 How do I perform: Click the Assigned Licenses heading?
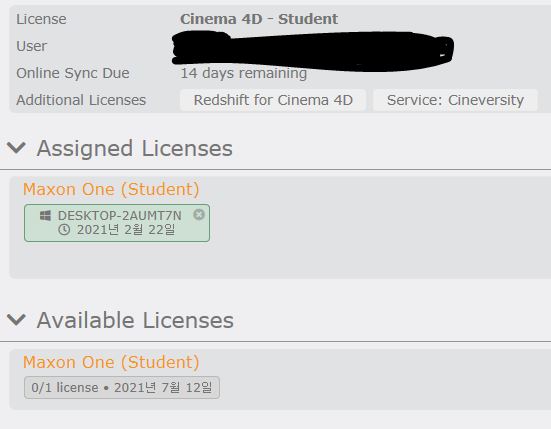135,148
